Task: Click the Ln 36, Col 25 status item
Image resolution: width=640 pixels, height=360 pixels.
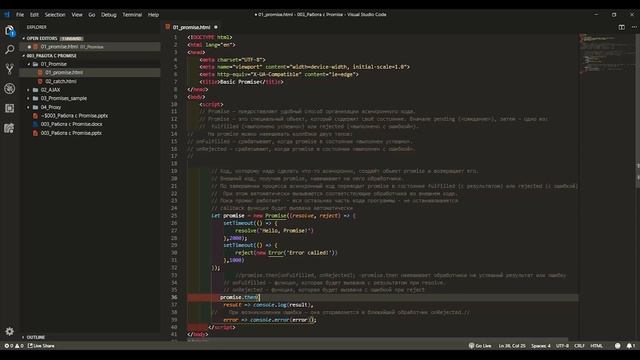Action: [x=512, y=346]
